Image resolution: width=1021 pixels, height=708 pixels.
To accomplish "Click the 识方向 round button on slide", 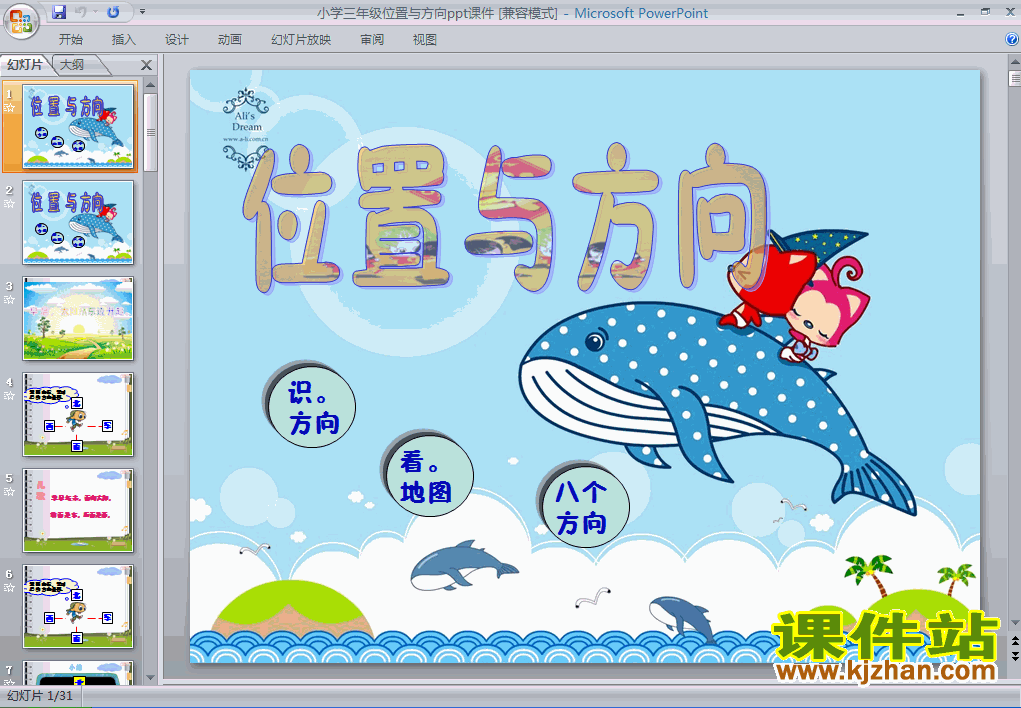I will point(311,405).
